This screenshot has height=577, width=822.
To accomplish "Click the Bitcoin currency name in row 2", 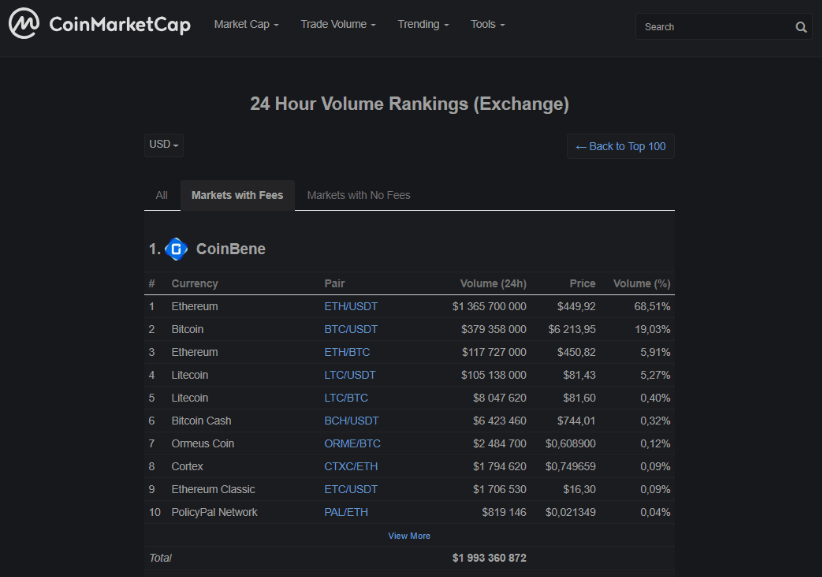I will click(187, 330).
